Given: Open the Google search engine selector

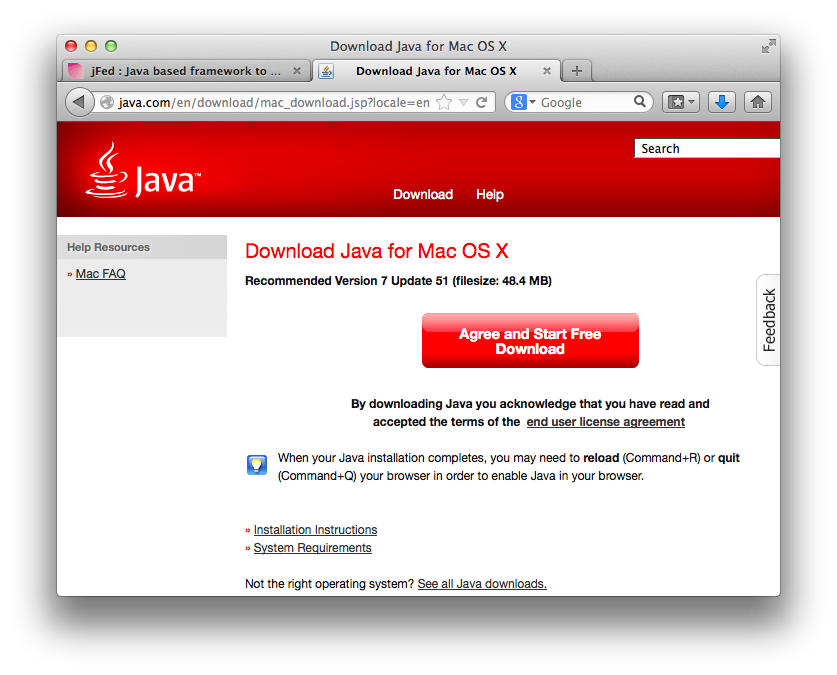Looking at the screenshot, I should tap(523, 102).
